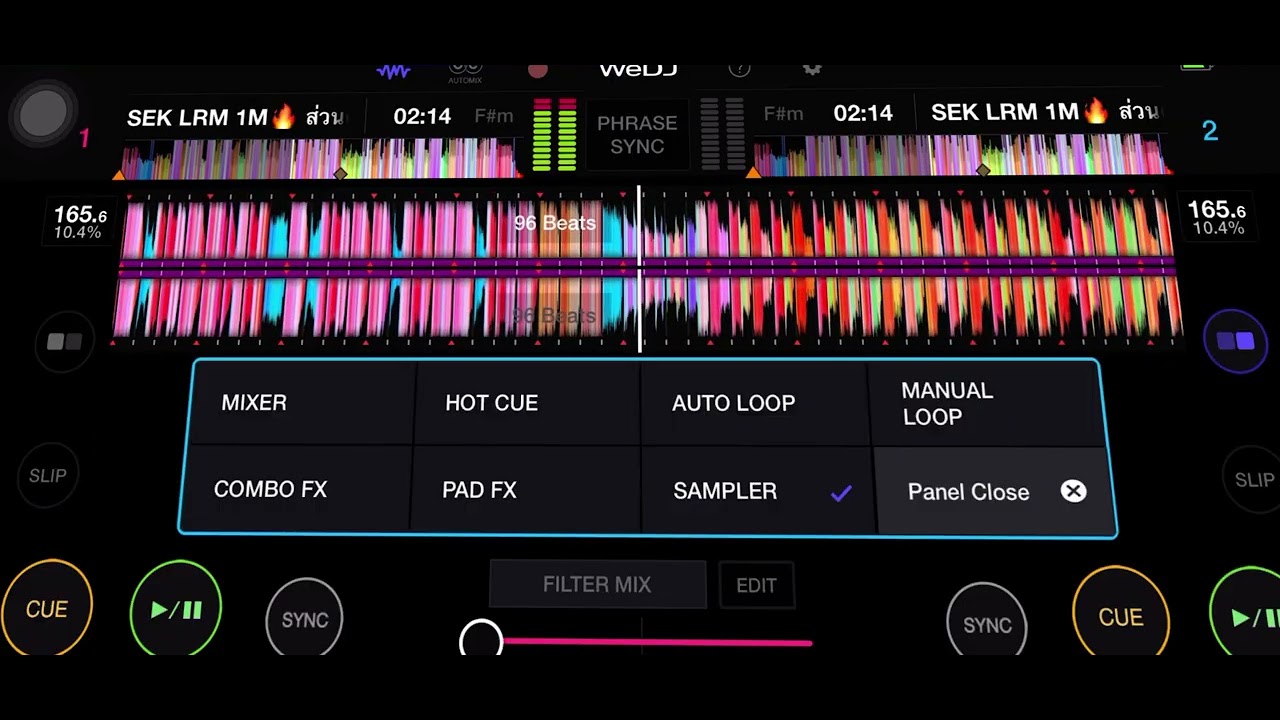
Task: Open the settings gear icon
Action: pyautogui.click(x=812, y=69)
